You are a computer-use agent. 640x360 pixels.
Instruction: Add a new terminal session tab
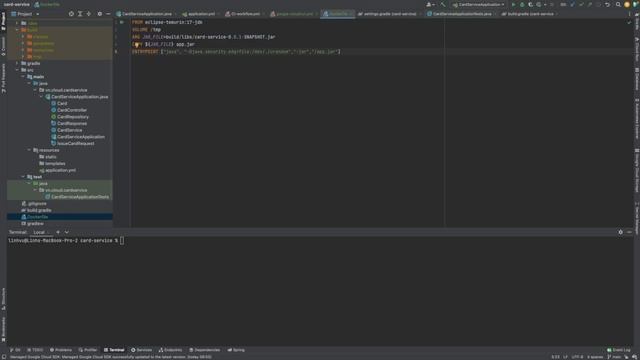coord(58,232)
